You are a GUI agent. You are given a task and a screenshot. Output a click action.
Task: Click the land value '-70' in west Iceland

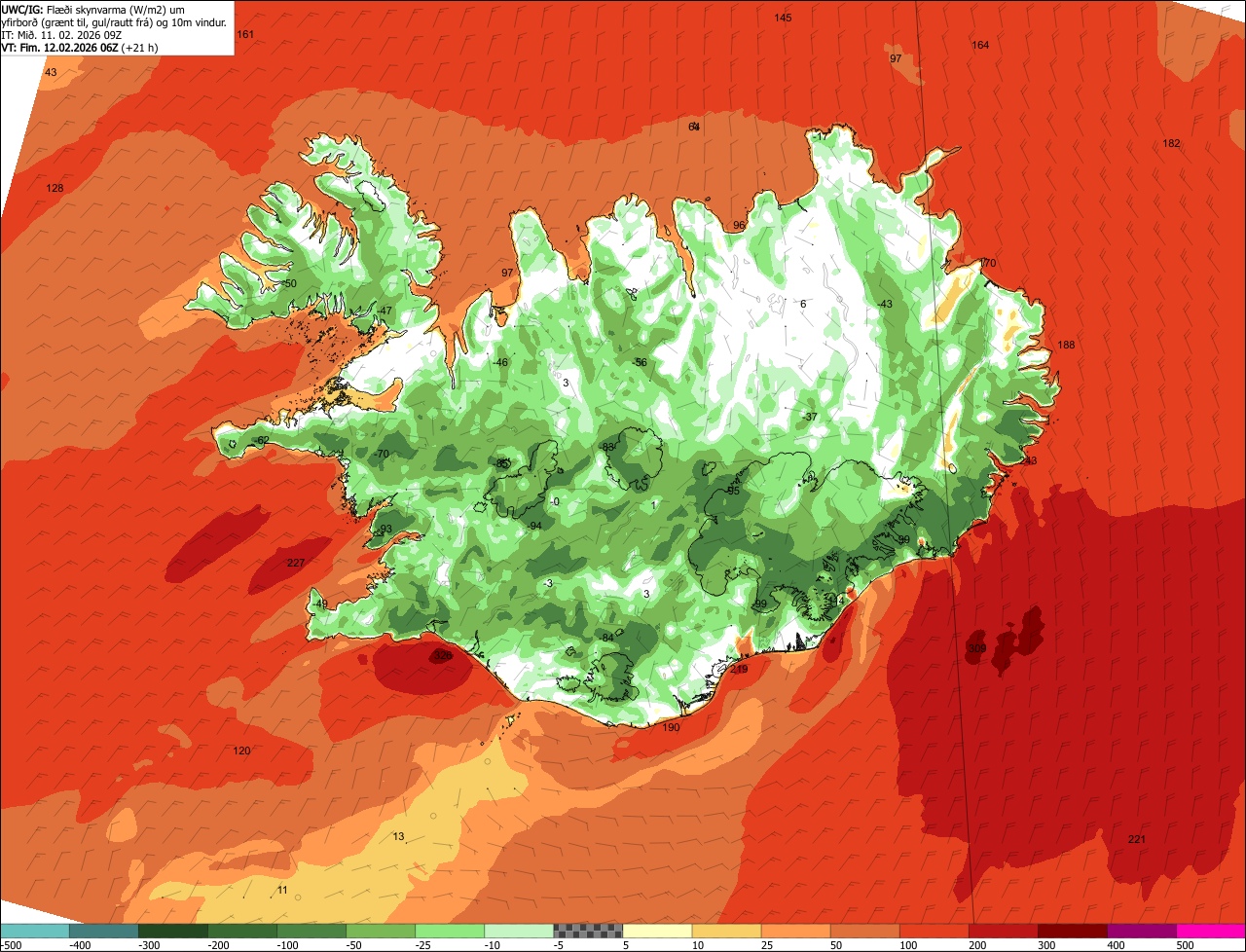point(381,455)
